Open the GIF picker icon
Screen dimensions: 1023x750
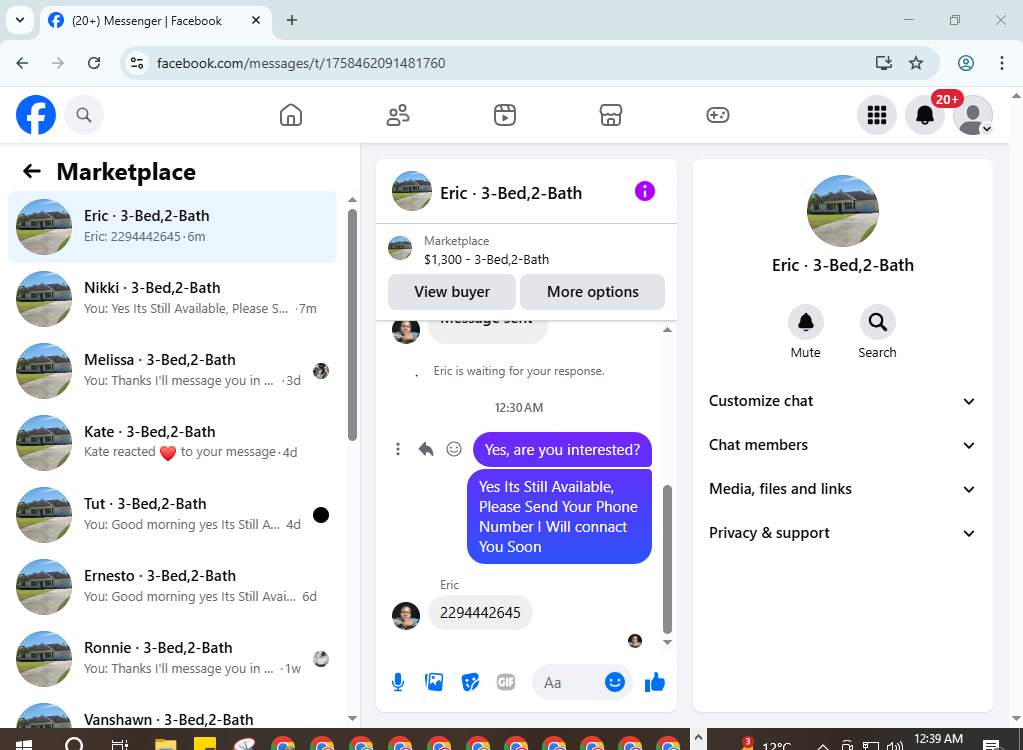point(506,682)
